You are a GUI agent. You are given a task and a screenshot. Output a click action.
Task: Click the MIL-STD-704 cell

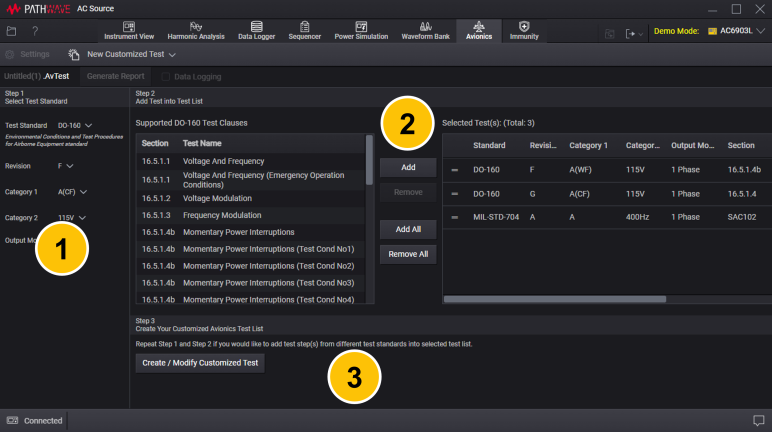click(x=496, y=217)
